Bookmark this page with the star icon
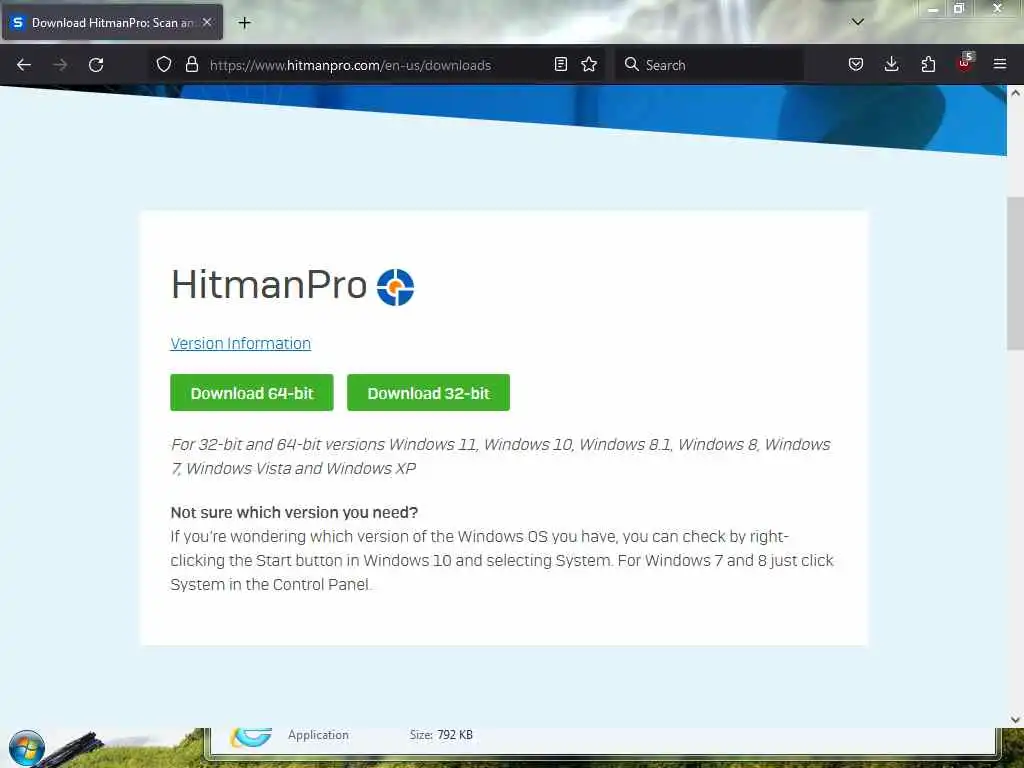This screenshot has height=768, width=1024. click(x=589, y=64)
